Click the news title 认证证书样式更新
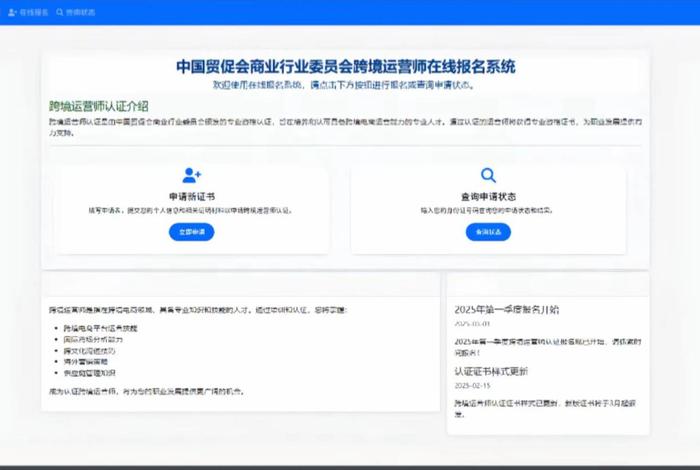This screenshot has height=470, width=700. click(491, 371)
